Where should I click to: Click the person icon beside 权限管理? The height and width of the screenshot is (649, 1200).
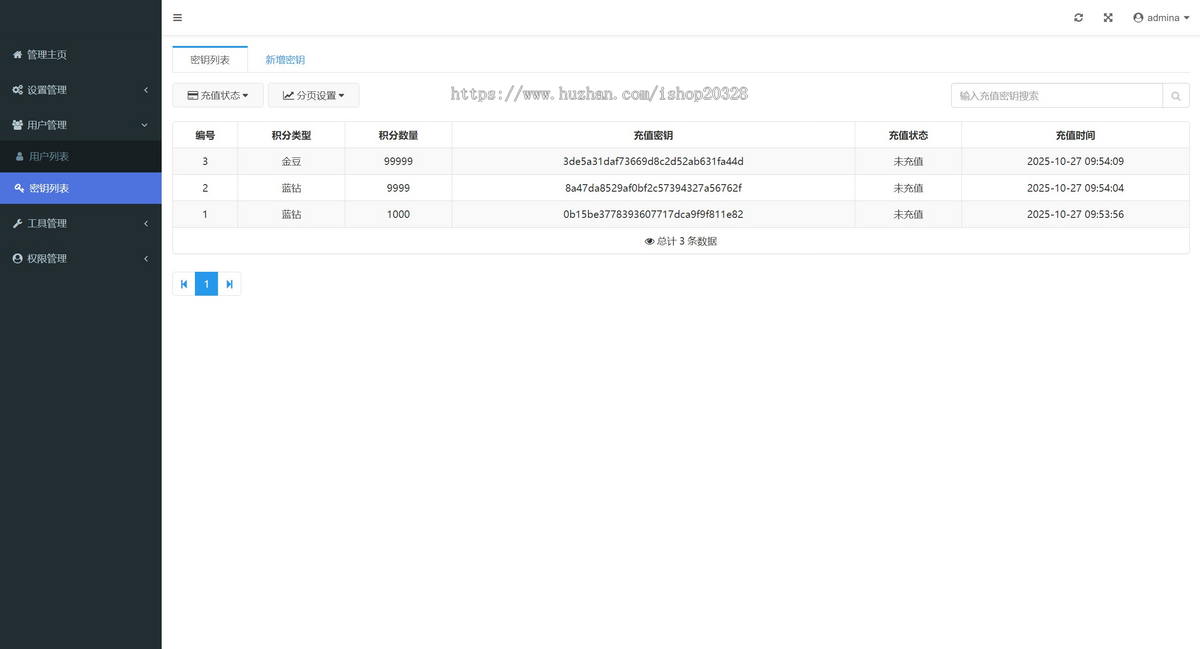click(17, 258)
